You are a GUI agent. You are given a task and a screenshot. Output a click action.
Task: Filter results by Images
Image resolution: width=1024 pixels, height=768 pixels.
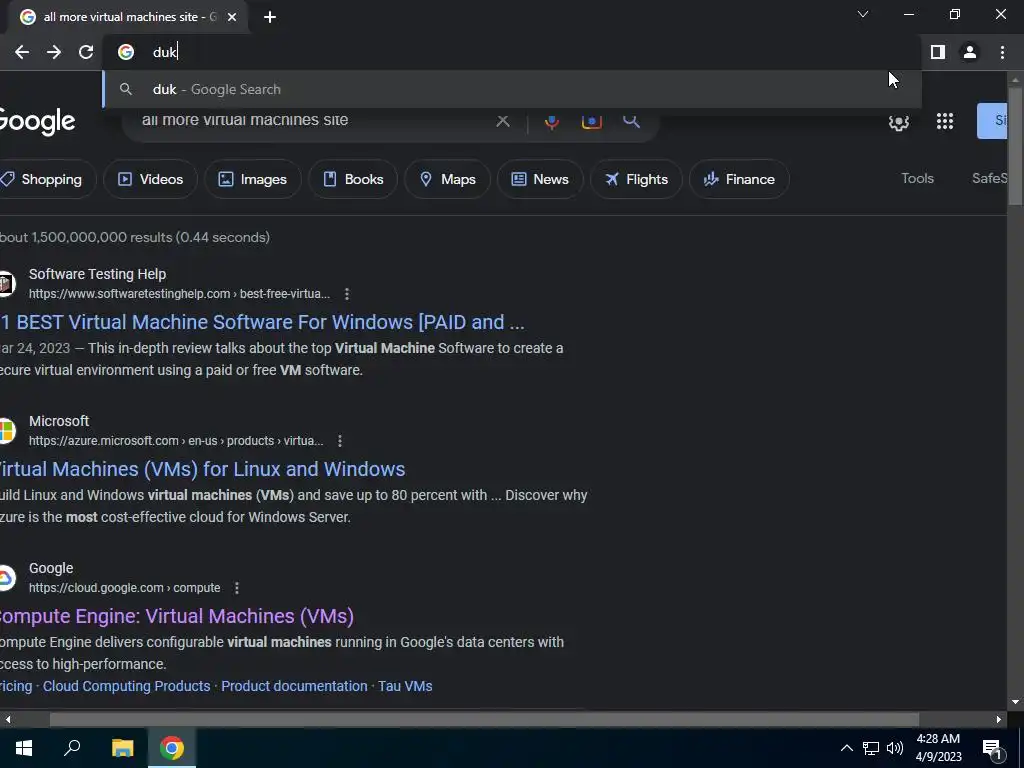point(253,179)
